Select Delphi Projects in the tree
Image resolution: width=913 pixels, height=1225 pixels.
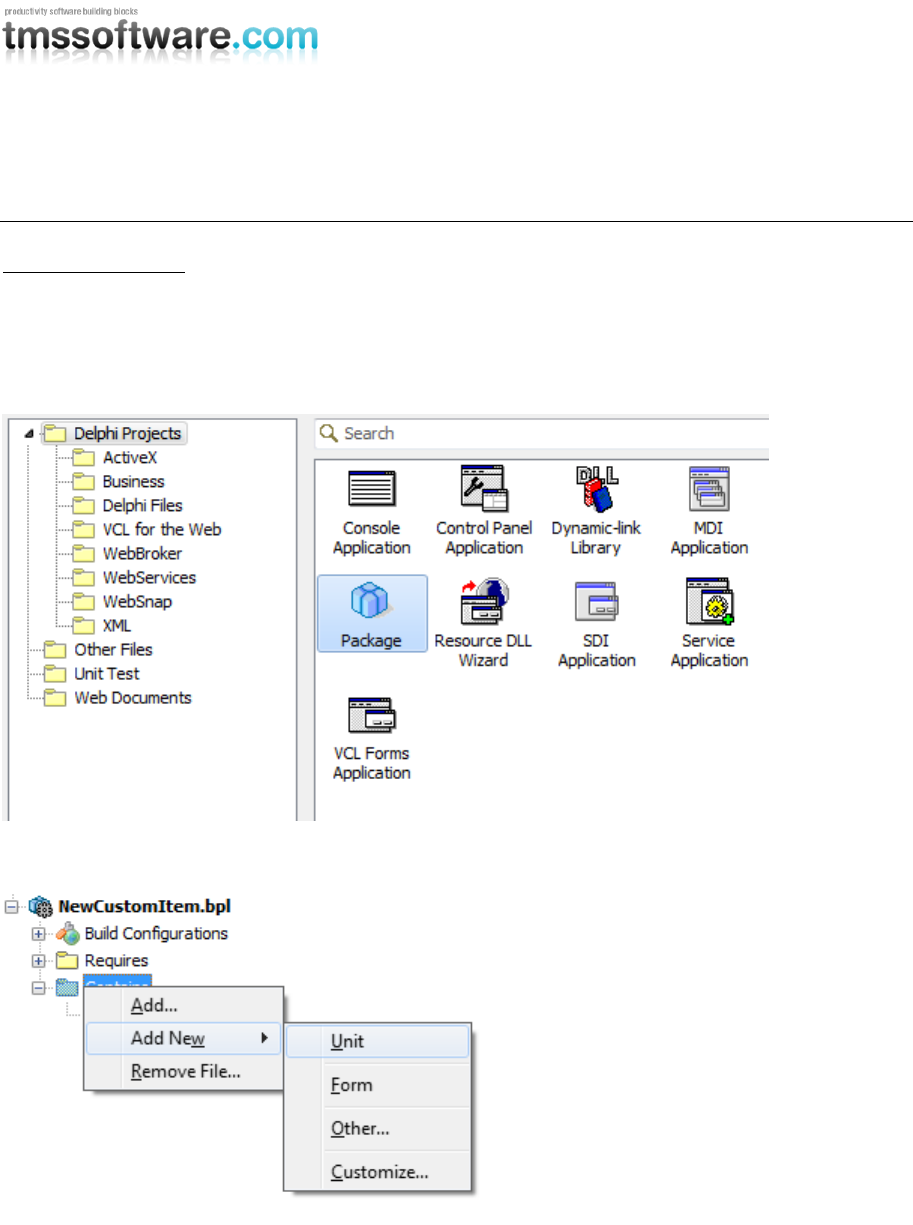point(128,433)
